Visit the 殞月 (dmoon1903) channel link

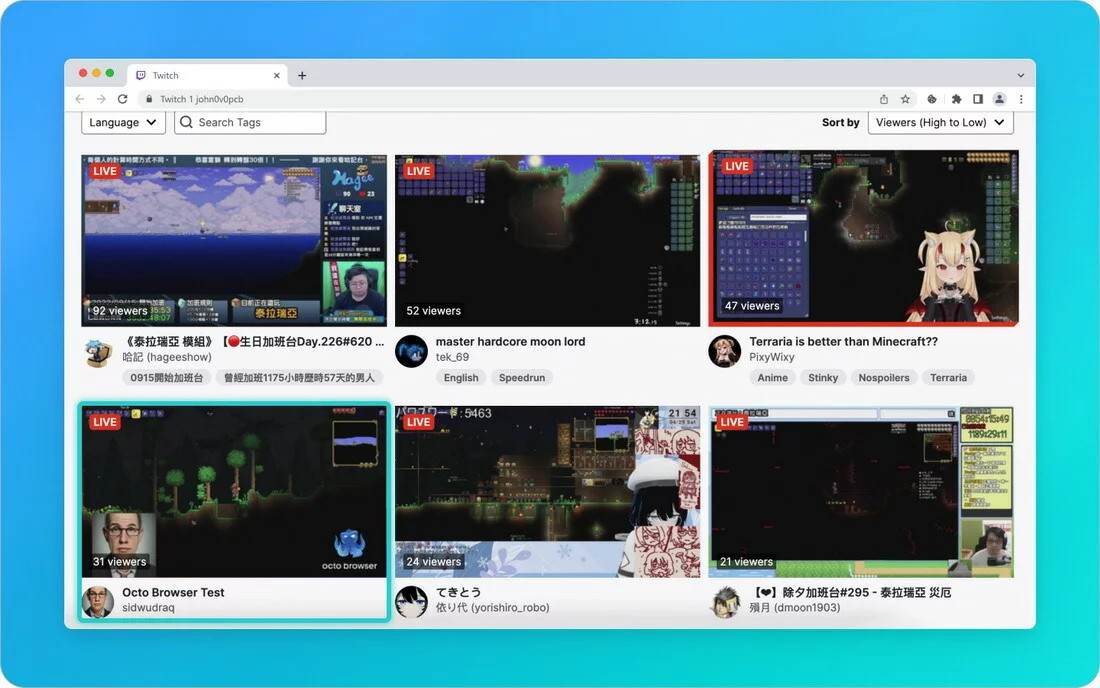point(795,607)
